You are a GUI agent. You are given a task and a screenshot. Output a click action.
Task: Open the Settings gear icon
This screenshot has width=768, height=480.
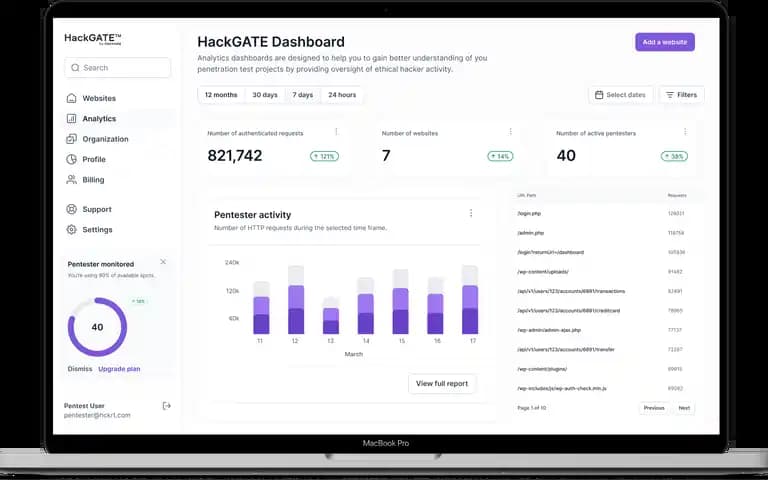click(72, 229)
